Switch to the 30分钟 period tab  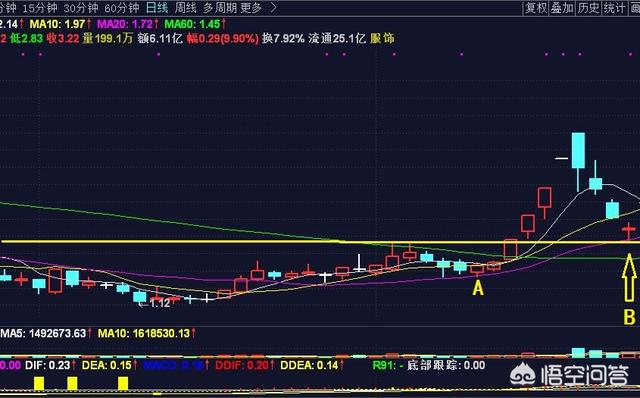click(x=80, y=8)
